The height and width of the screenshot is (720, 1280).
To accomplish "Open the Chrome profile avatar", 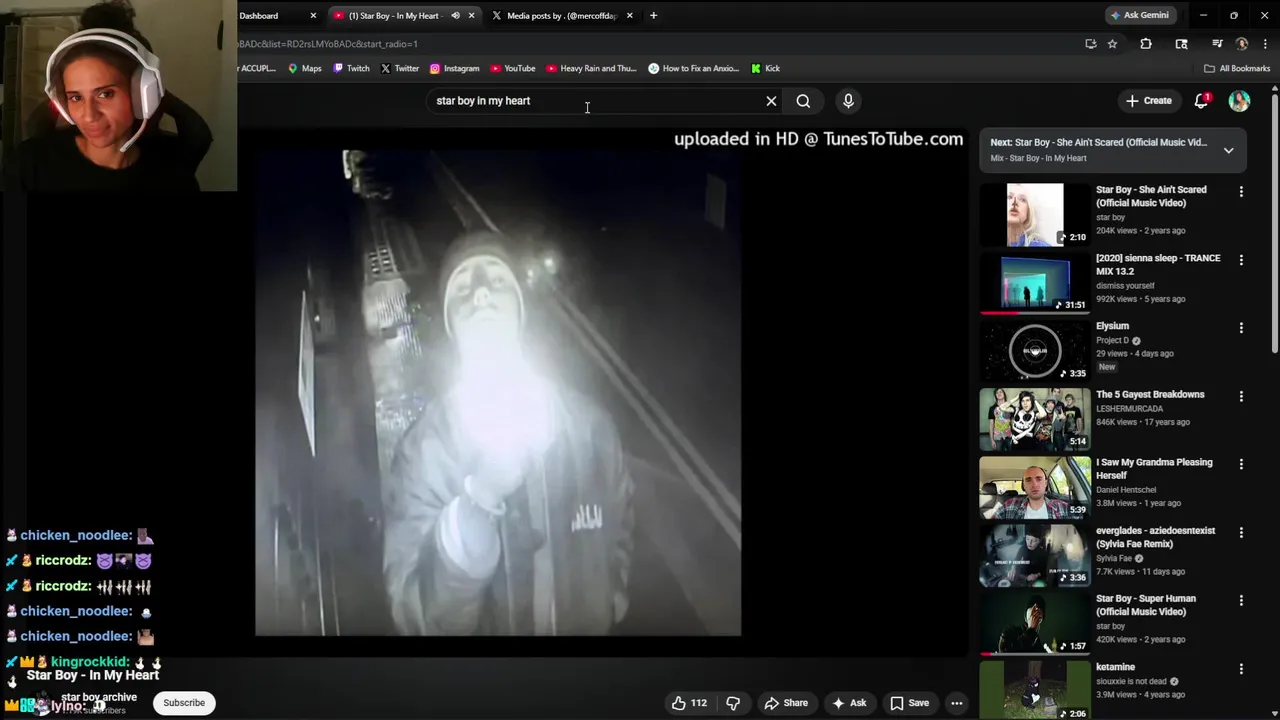I will click(x=1242, y=44).
